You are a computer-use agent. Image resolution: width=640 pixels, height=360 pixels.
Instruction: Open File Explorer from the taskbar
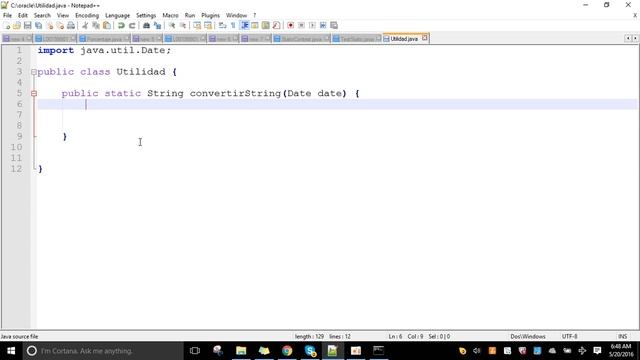tap(241, 351)
